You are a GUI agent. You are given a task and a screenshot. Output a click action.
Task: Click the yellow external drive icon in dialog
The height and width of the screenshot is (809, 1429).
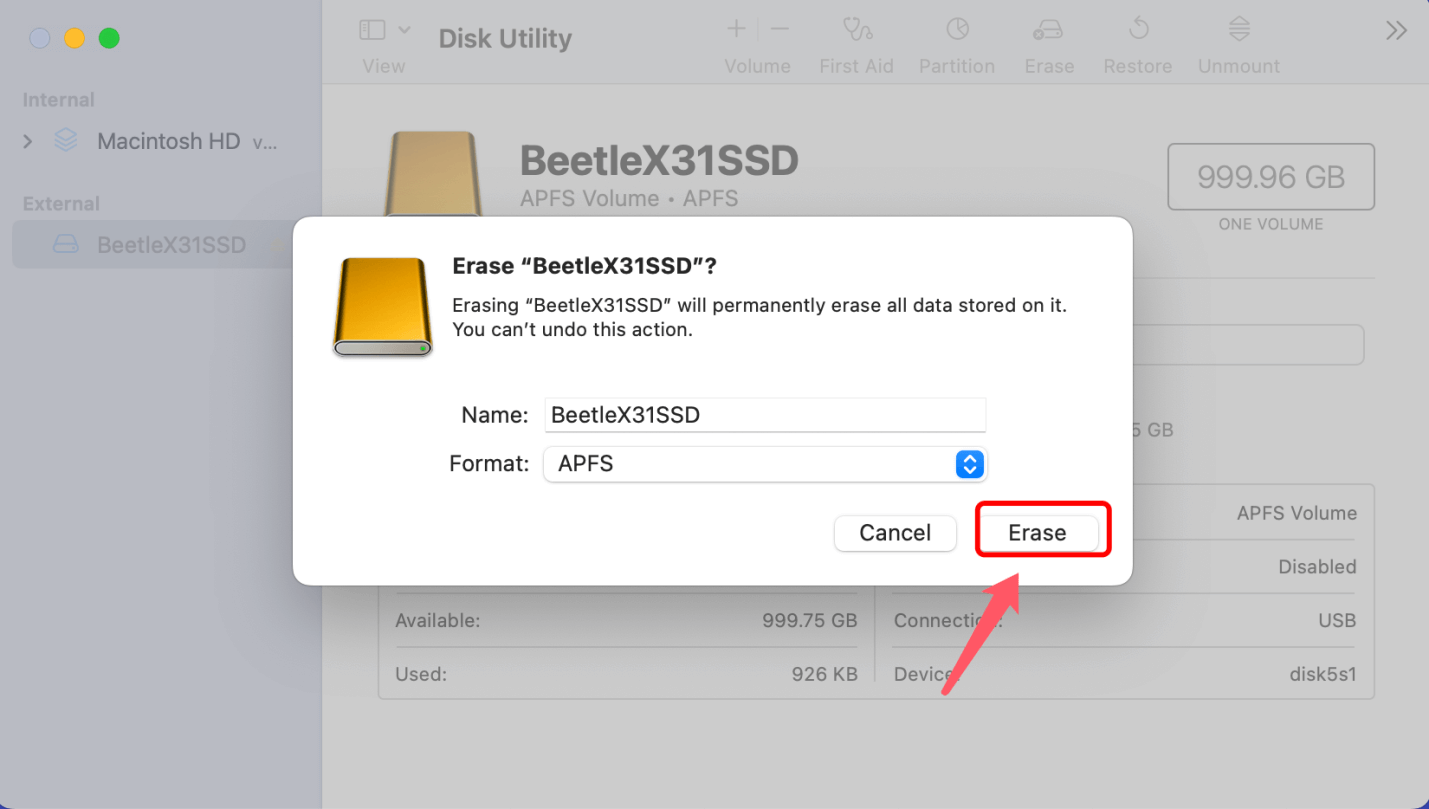382,306
